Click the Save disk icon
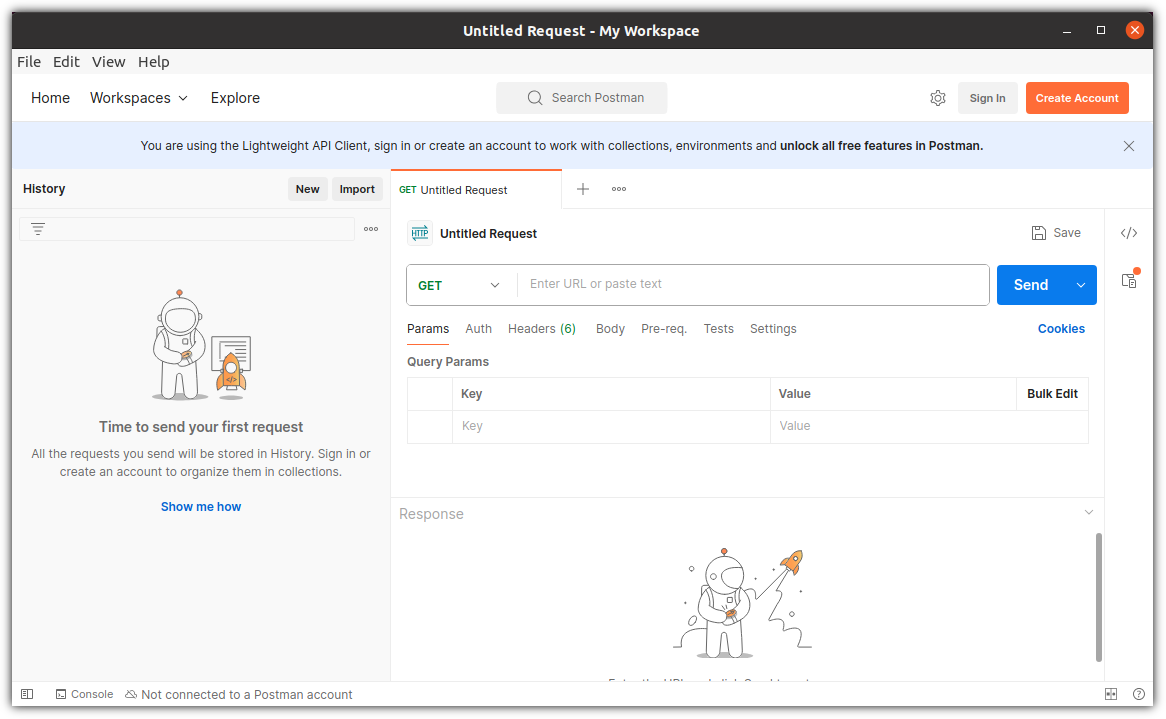The width and height of the screenshot is (1166, 719). coord(1038,233)
